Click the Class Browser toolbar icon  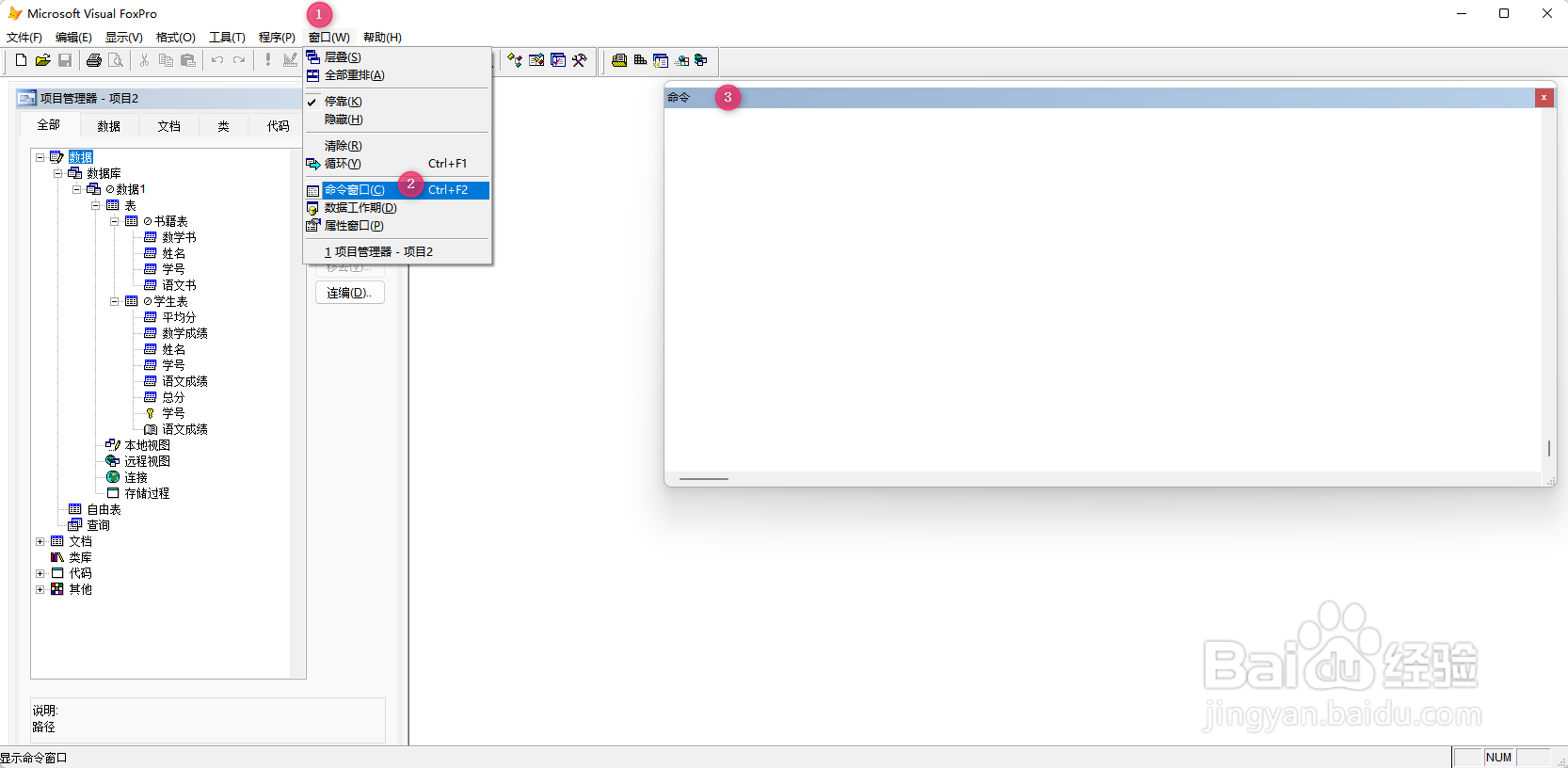[515, 60]
